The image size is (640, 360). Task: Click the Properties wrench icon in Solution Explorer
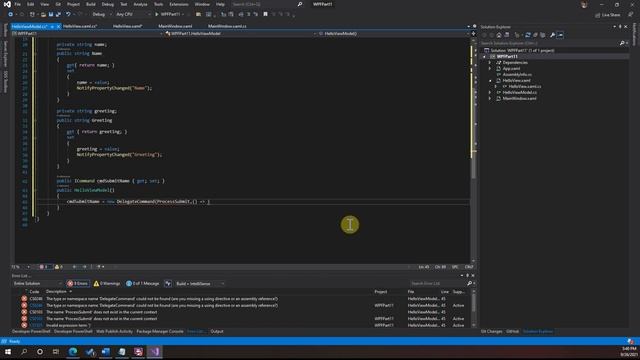click(552, 35)
